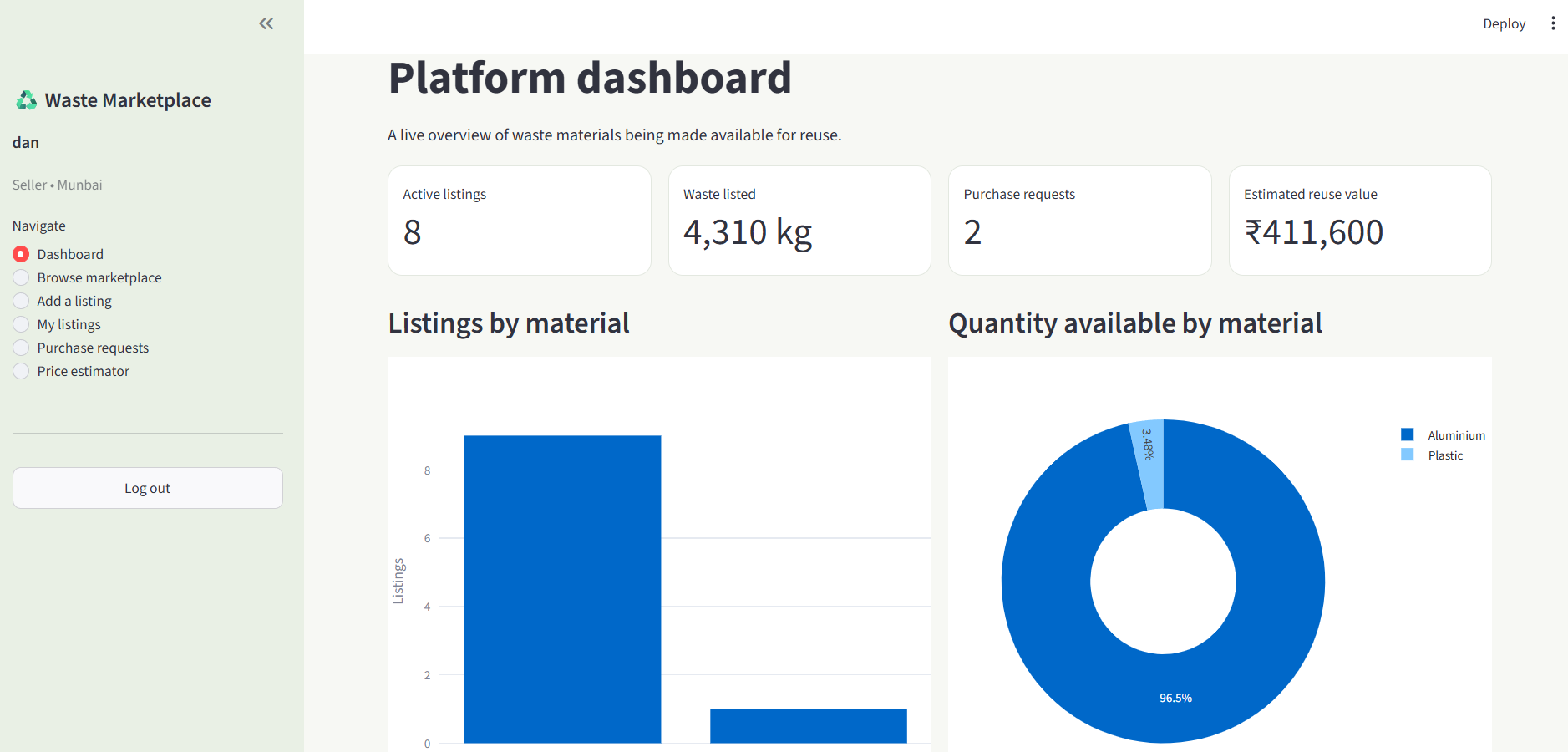1568x752 pixels.
Task: Click the Plastic legend color swatch
Action: click(x=1408, y=455)
